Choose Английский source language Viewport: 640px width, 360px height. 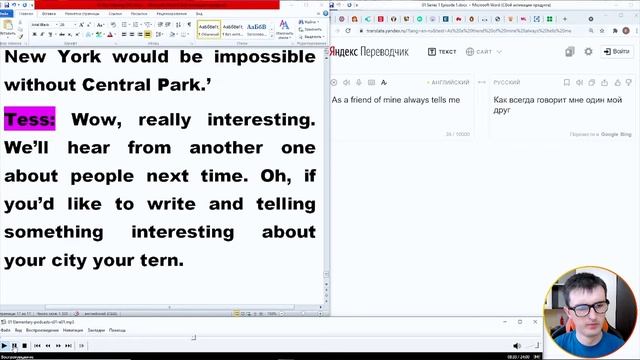tap(450, 82)
